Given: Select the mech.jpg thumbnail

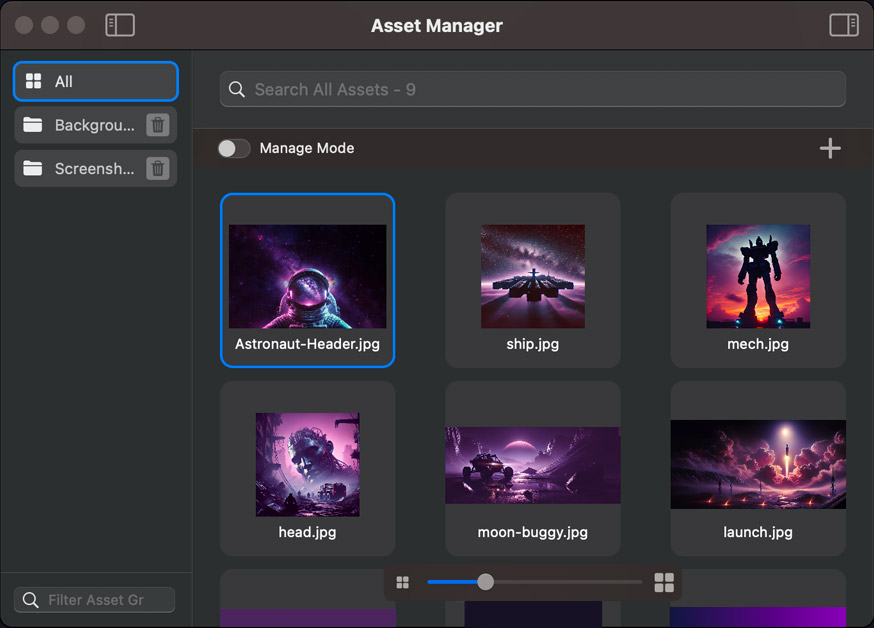Looking at the screenshot, I should 757,277.
